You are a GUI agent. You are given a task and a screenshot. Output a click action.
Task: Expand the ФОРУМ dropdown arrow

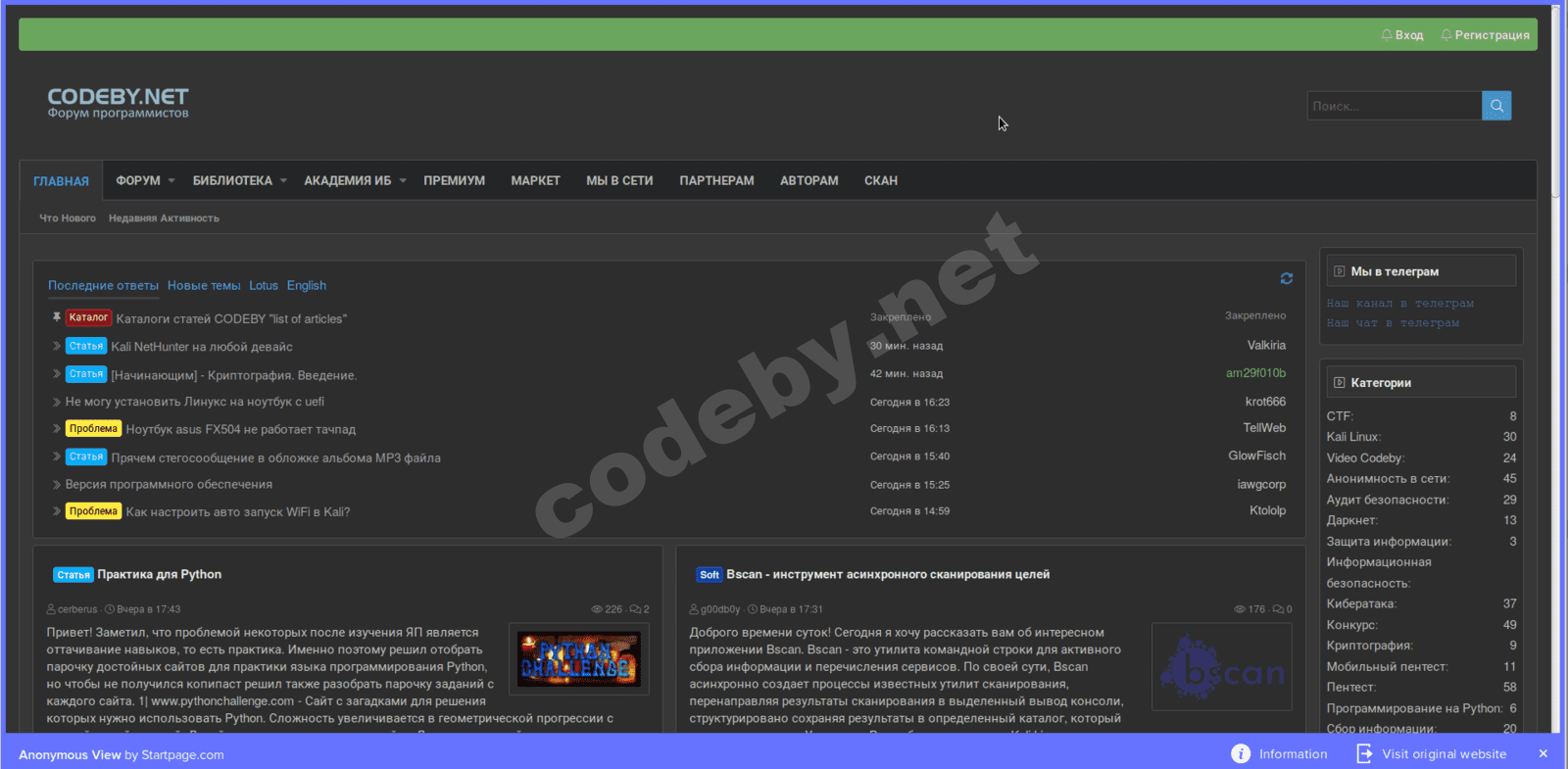[x=171, y=181]
